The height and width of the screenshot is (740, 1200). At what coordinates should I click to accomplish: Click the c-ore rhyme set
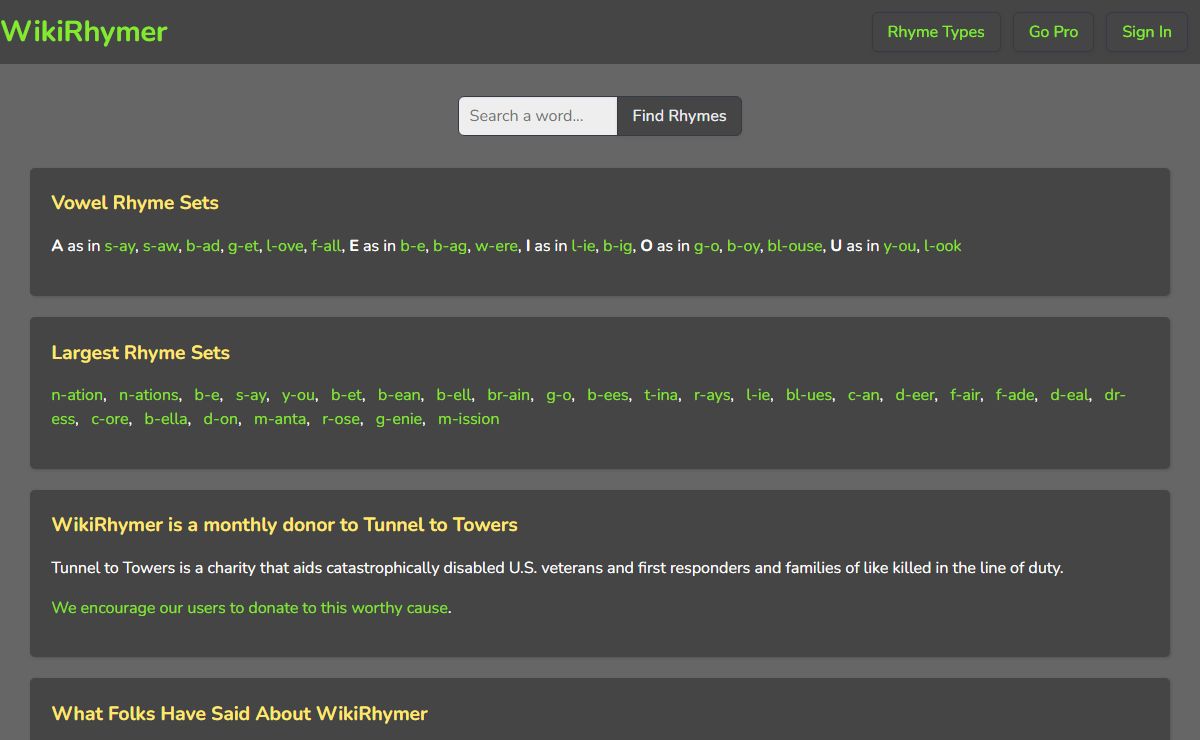click(x=110, y=419)
